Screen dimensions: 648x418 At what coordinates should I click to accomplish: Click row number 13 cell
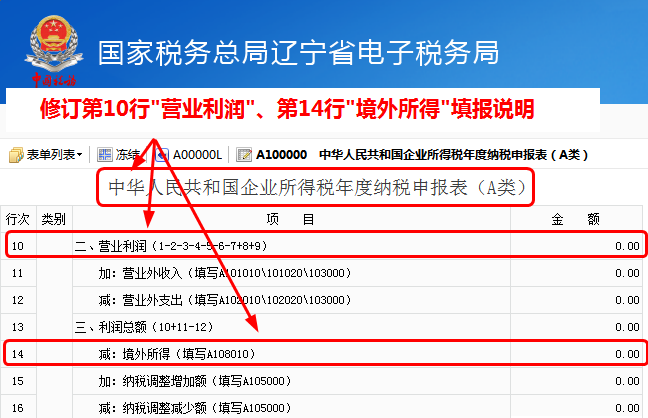coord(18,327)
